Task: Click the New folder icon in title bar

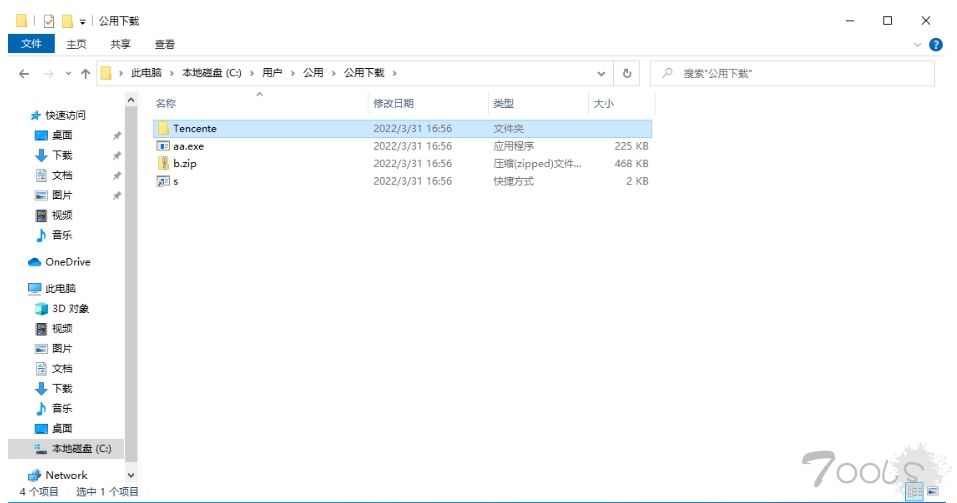Action: [x=67, y=21]
